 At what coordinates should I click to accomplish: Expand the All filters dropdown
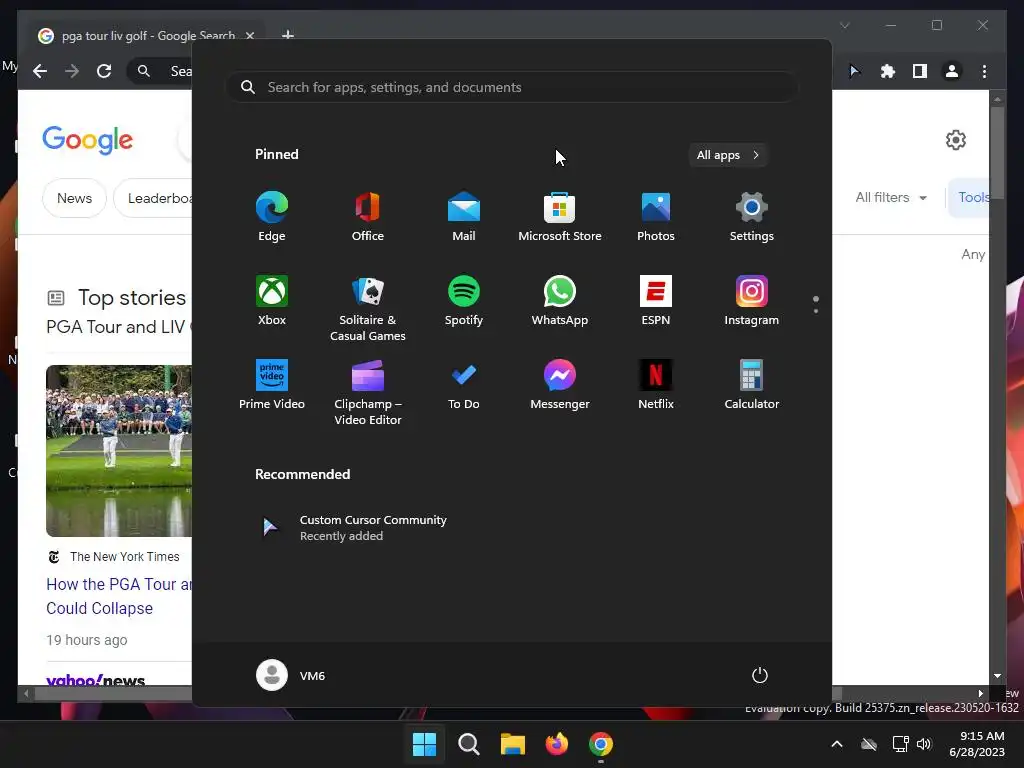[891, 197]
